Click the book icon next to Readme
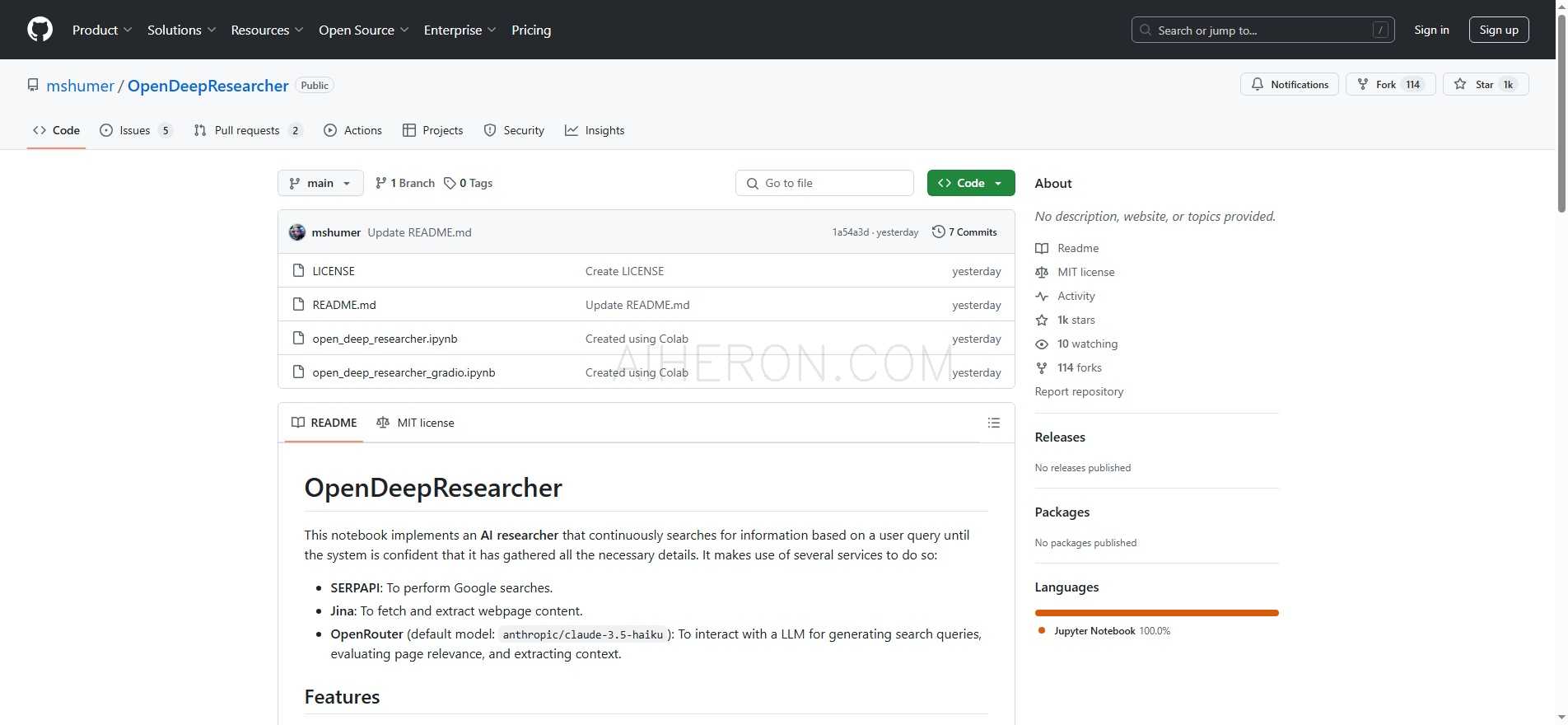This screenshot has width=1568, height=725. [x=1042, y=248]
